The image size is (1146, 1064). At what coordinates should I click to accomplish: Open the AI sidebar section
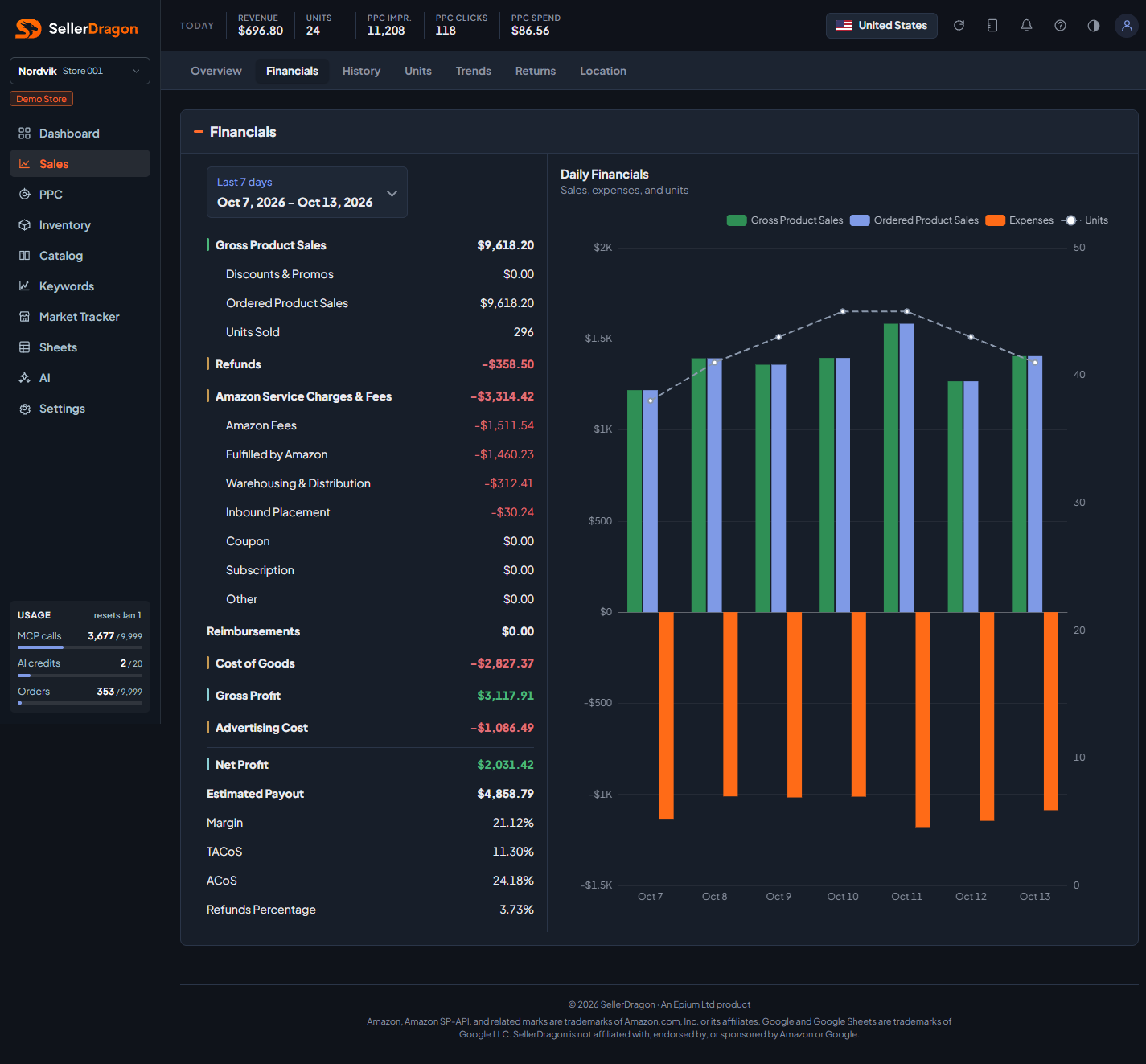80,378
